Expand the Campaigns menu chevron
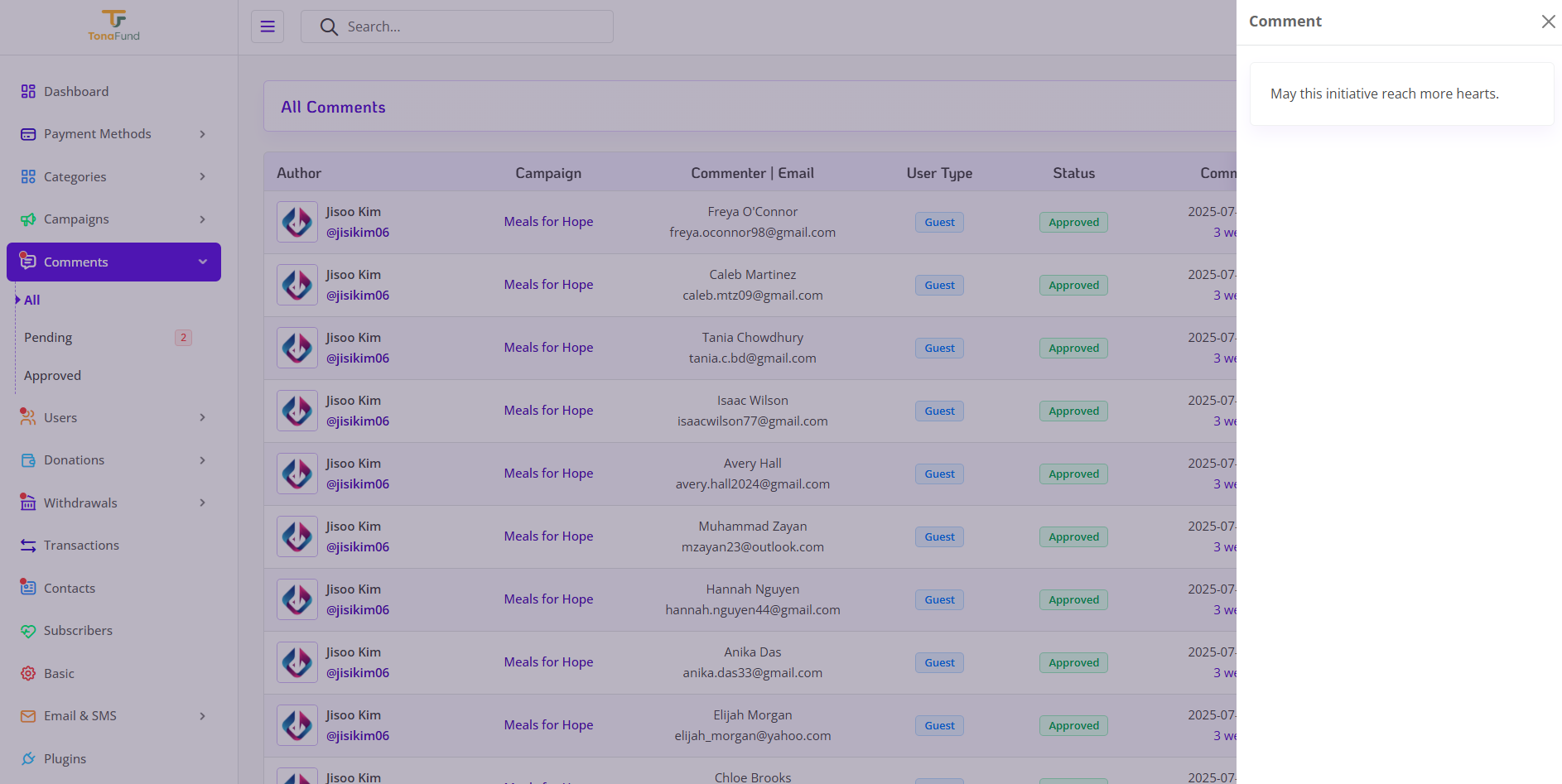The image size is (1562, 784). 202,219
